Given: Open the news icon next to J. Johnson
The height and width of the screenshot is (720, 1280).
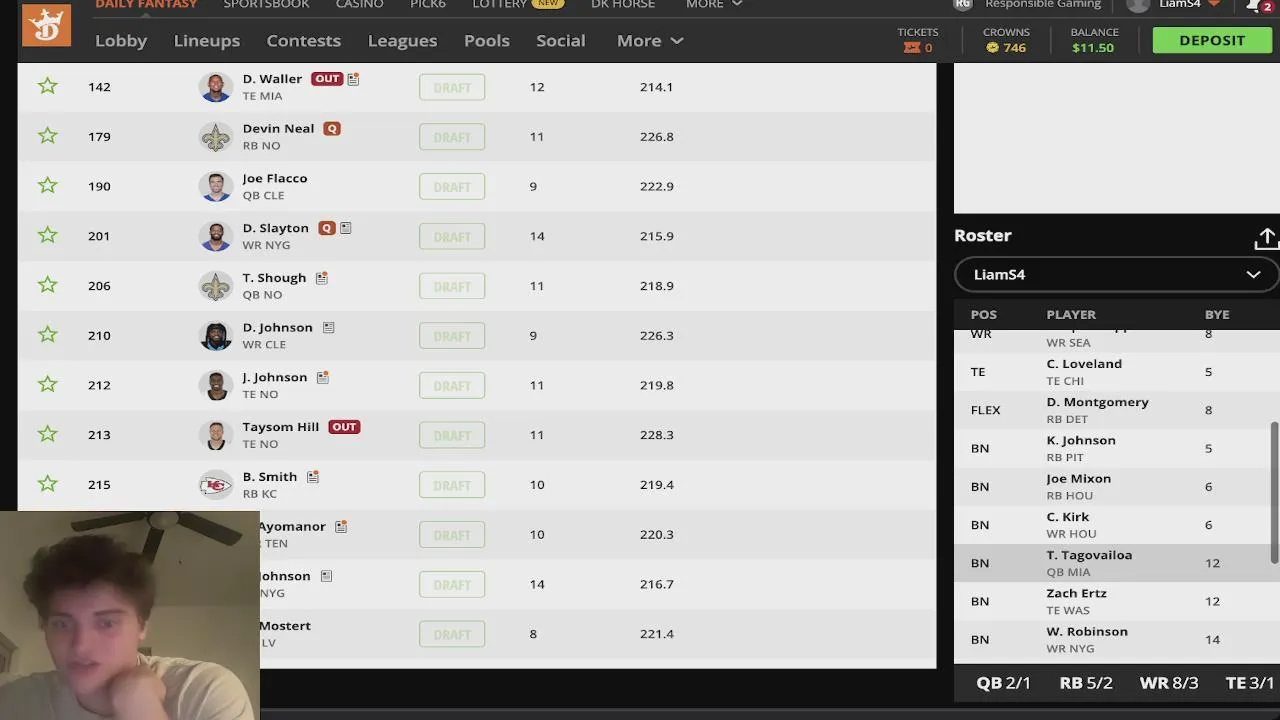Looking at the screenshot, I should click(x=322, y=378).
